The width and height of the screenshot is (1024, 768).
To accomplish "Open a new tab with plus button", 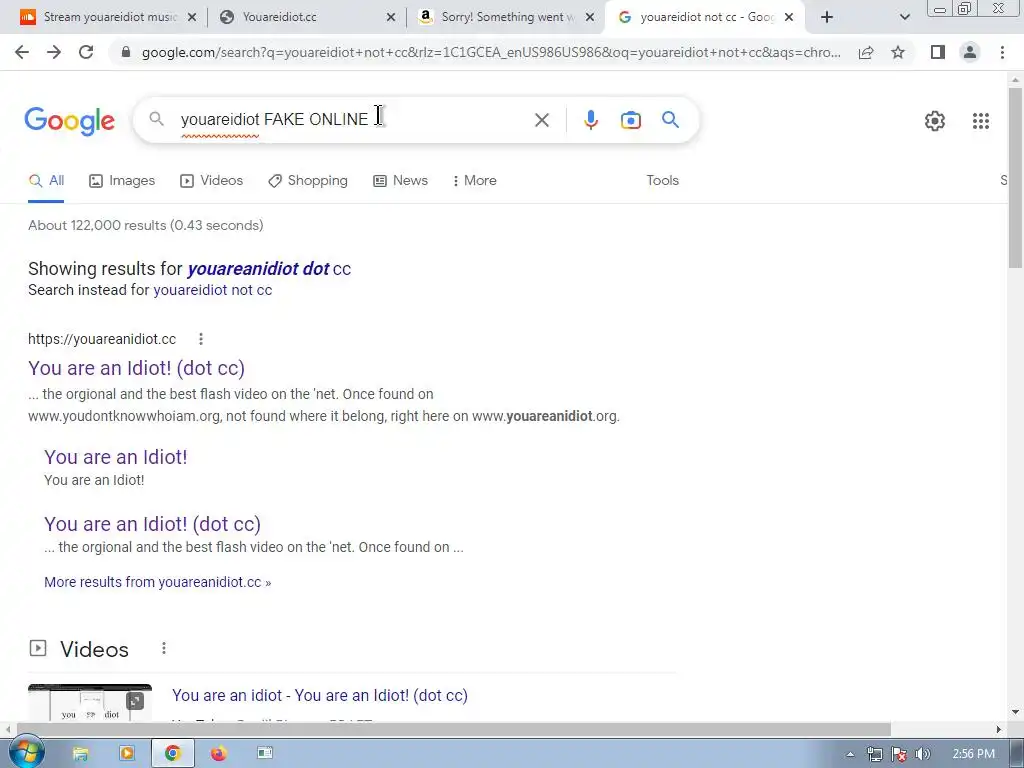I will 827,17.
